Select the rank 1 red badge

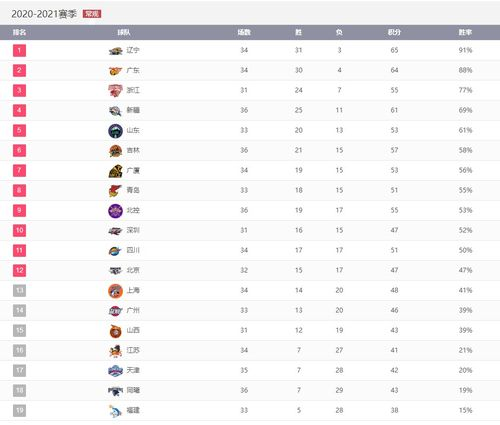[x=19, y=50]
